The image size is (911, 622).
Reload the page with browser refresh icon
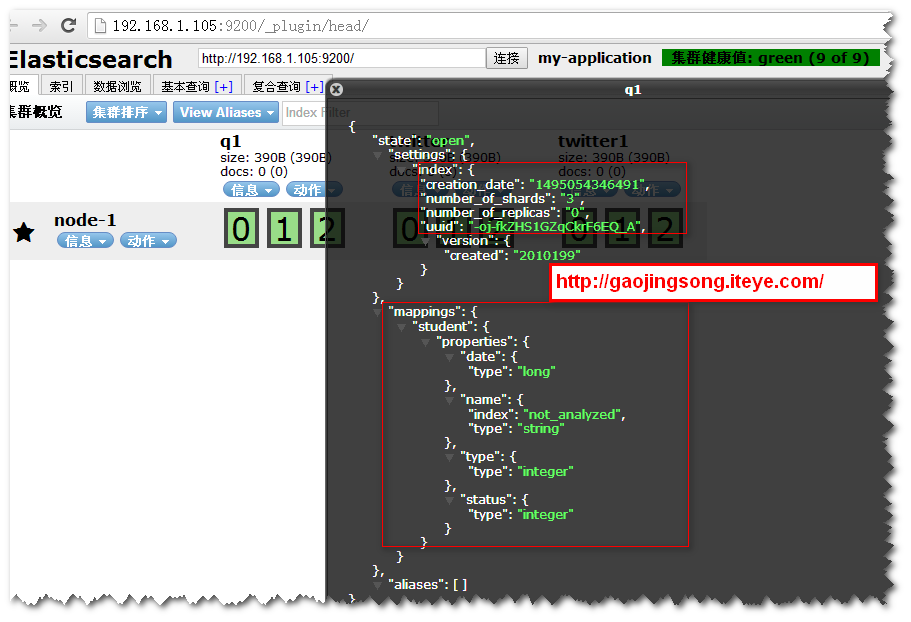[x=69, y=25]
